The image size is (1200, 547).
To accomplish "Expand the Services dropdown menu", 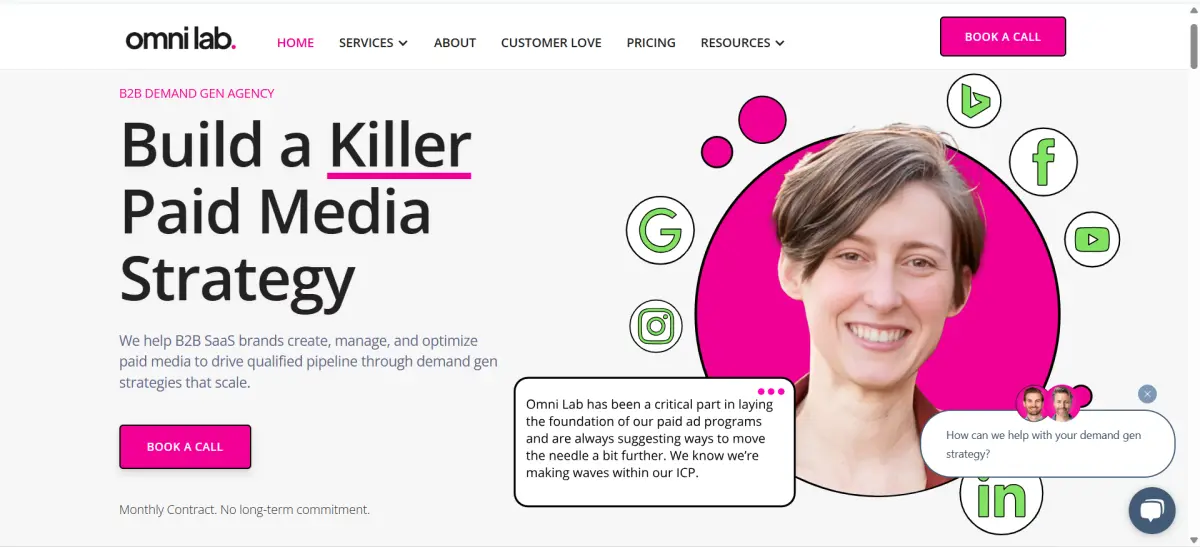I will point(373,43).
